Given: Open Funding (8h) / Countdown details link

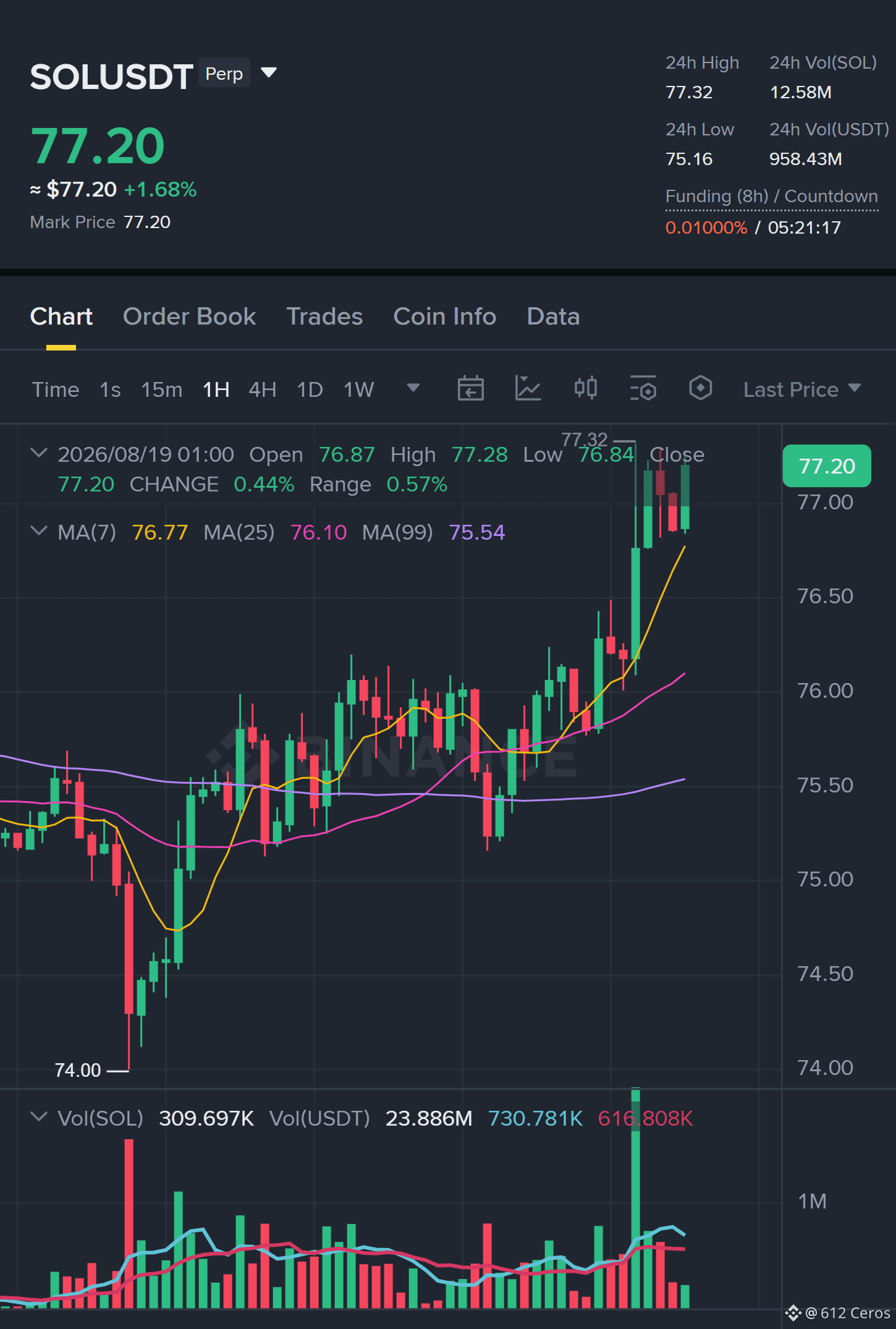Looking at the screenshot, I should click(x=771, y=197).
